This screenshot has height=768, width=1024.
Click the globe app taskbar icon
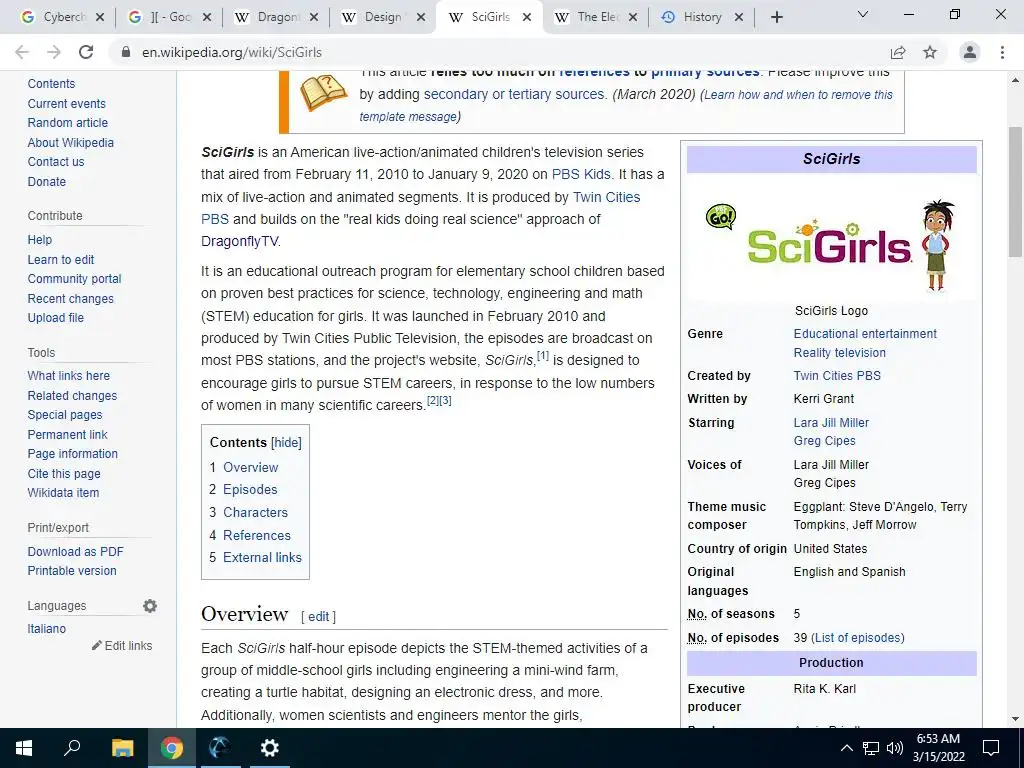pyautogui.click(x=220, y=748)
